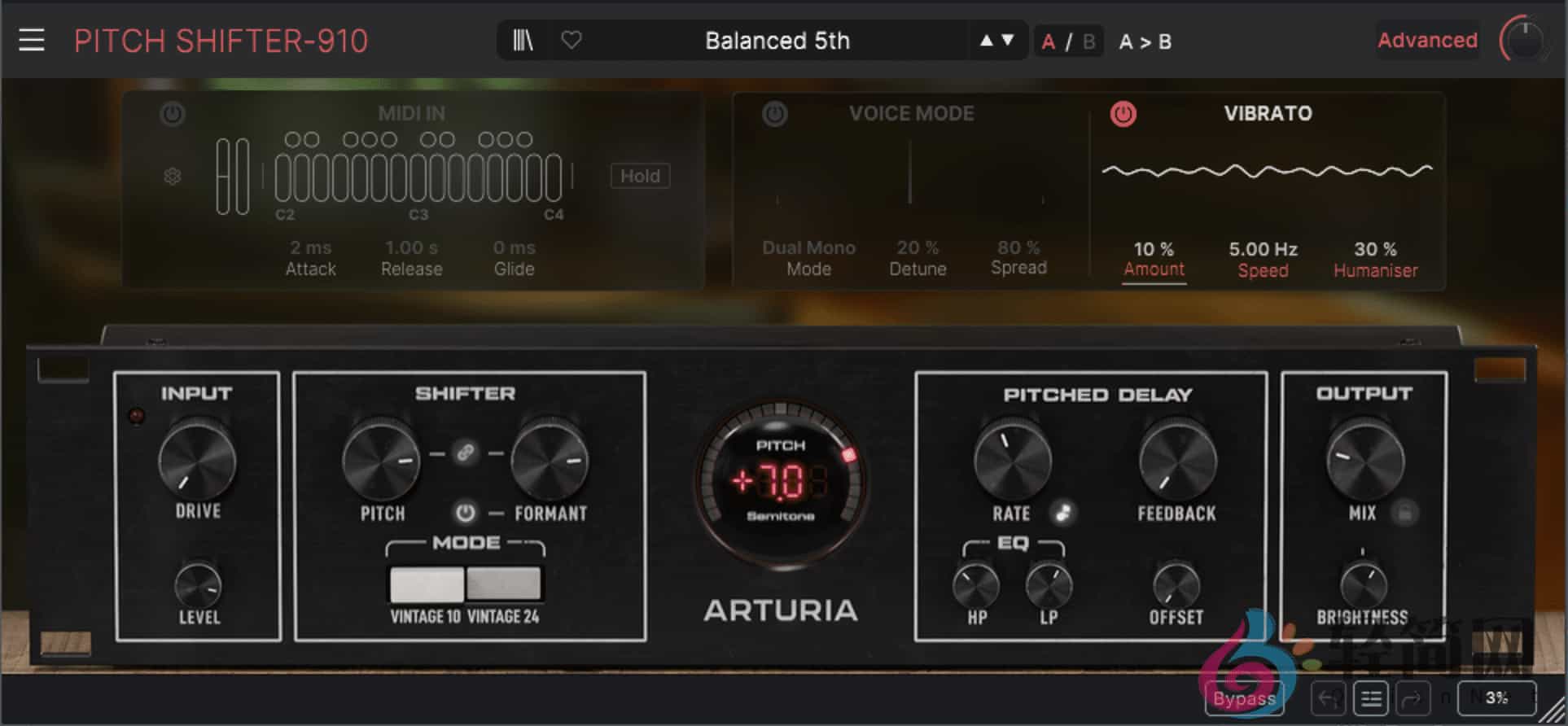Switch to state A
1568x726 pixels.
pos(1049,42)
